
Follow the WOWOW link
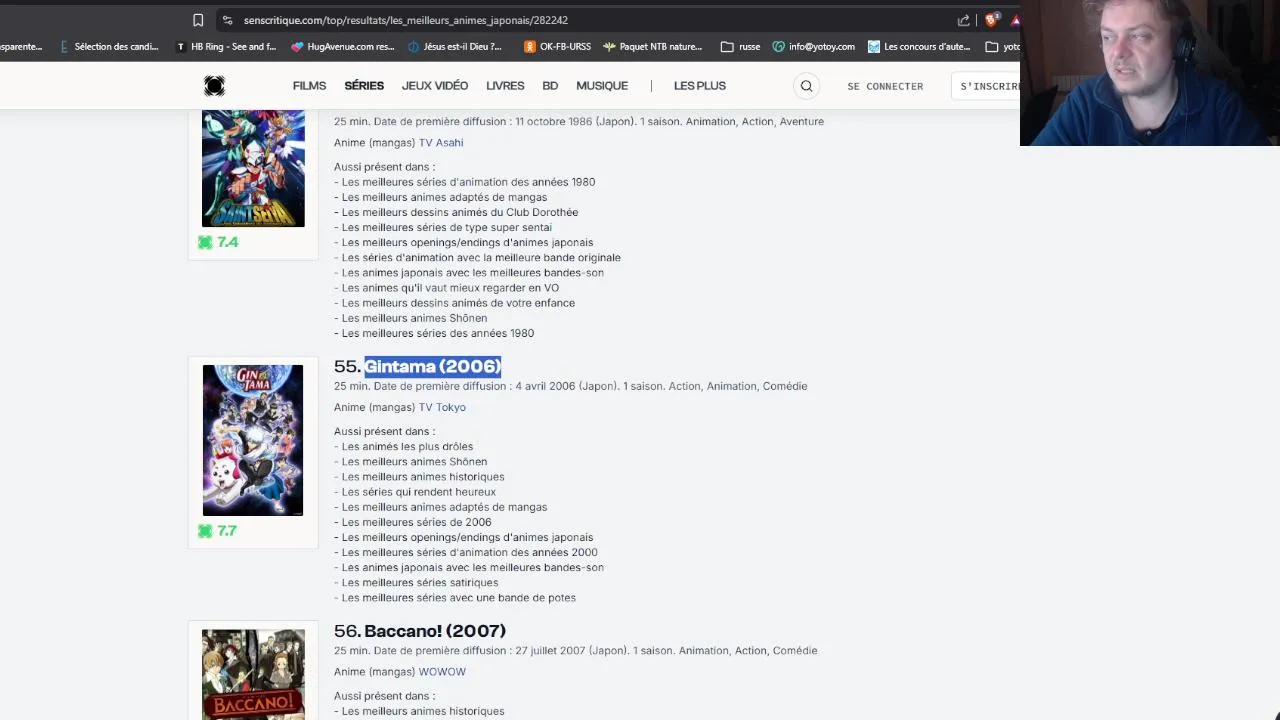point(442,672)
